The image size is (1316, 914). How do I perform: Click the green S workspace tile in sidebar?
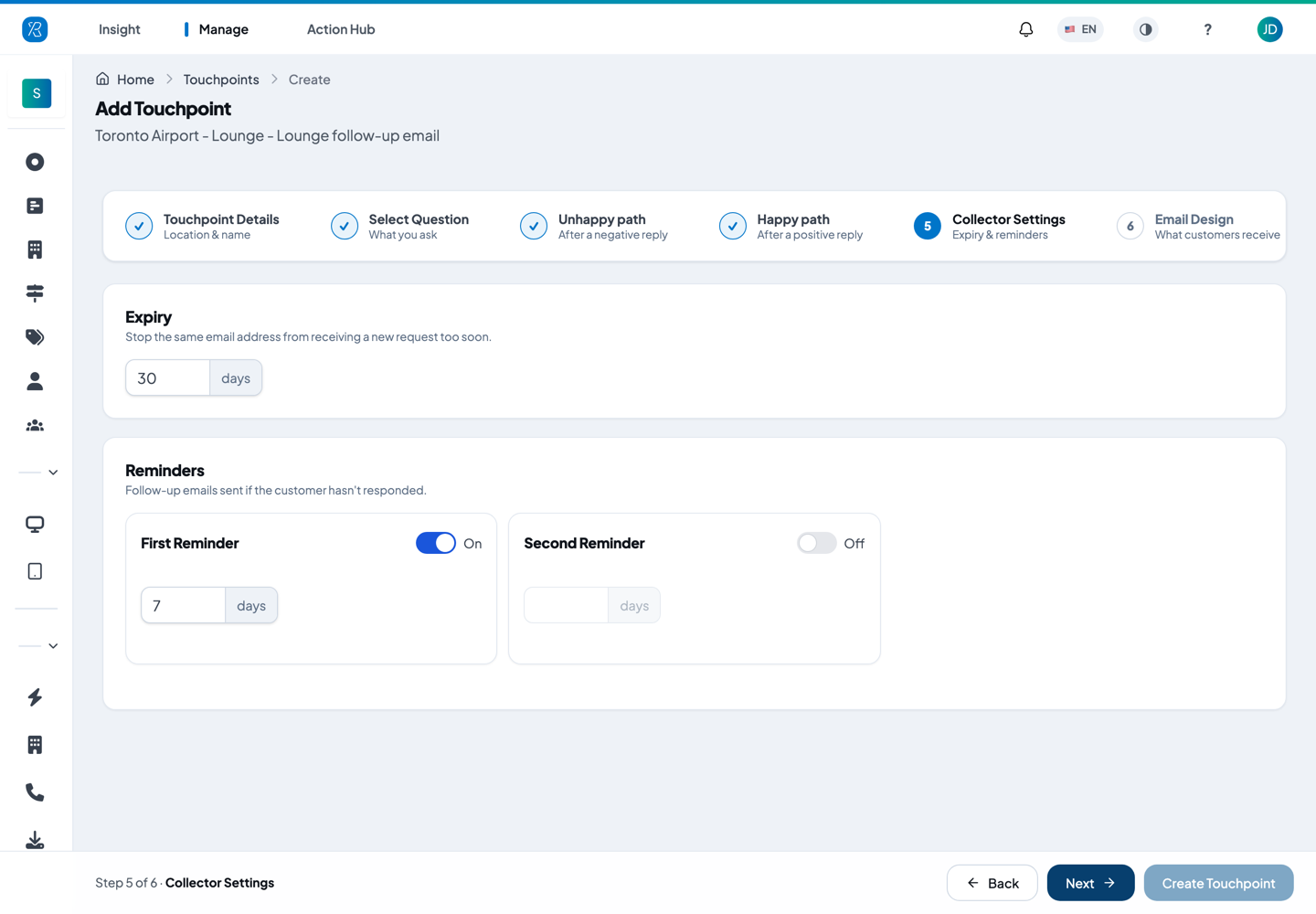37,93
